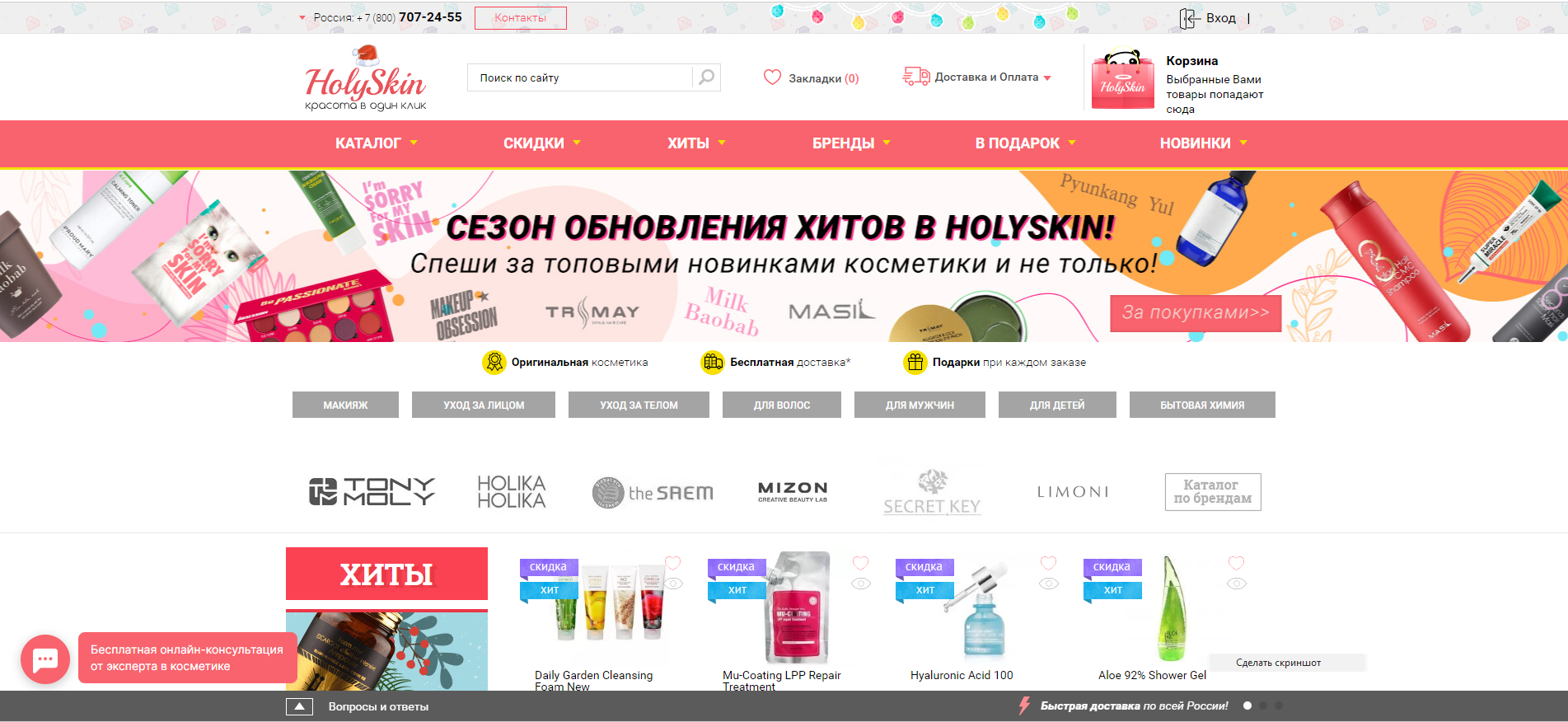Viewport: 1568px width, 722px height.
Task: Click the Saem brand logo
Action: point(653,493)
